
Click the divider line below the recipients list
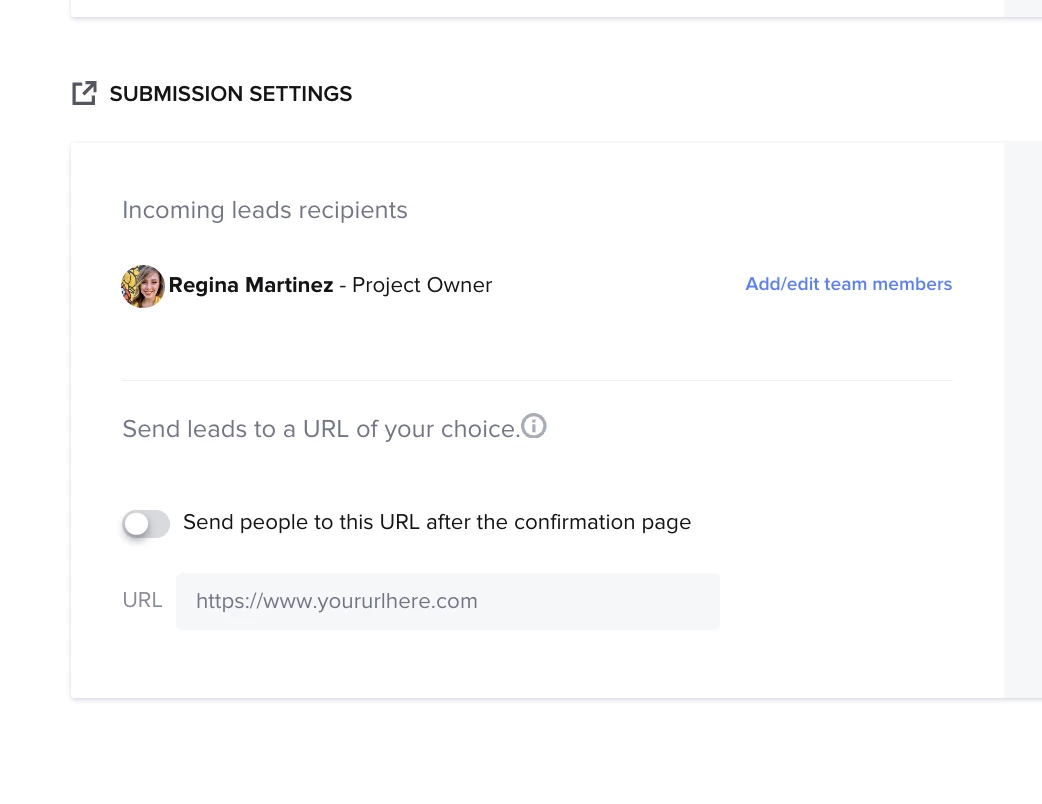(537, 380)
